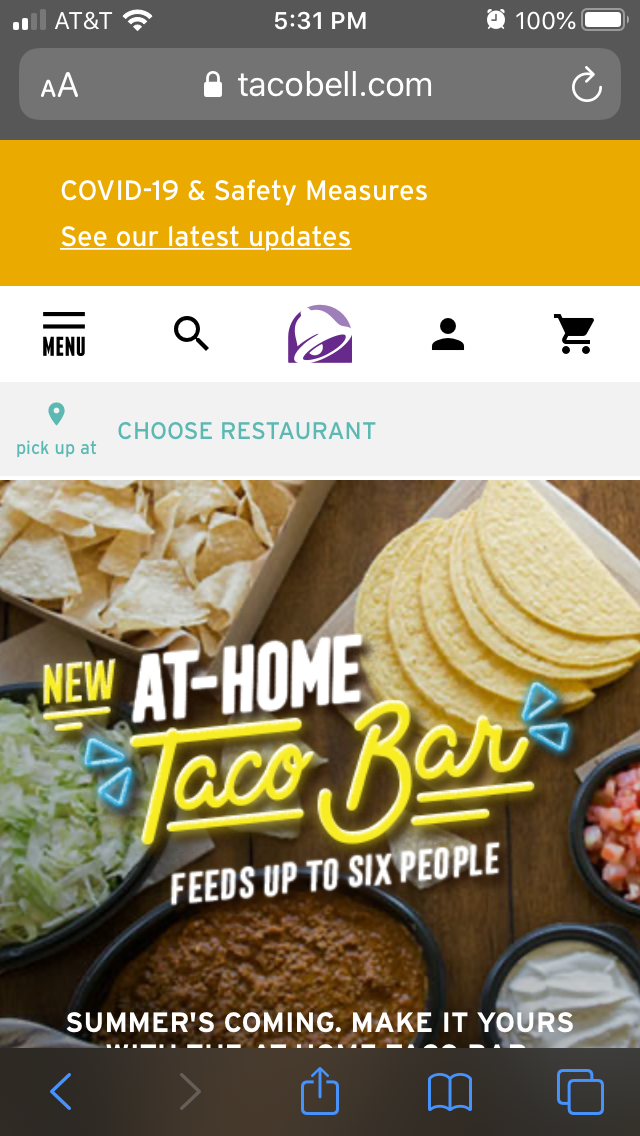Image resolution: width=640 pixels, height=1136 pixels.
Task: Reload the page with refresh icon
Action: click(586, 85)
